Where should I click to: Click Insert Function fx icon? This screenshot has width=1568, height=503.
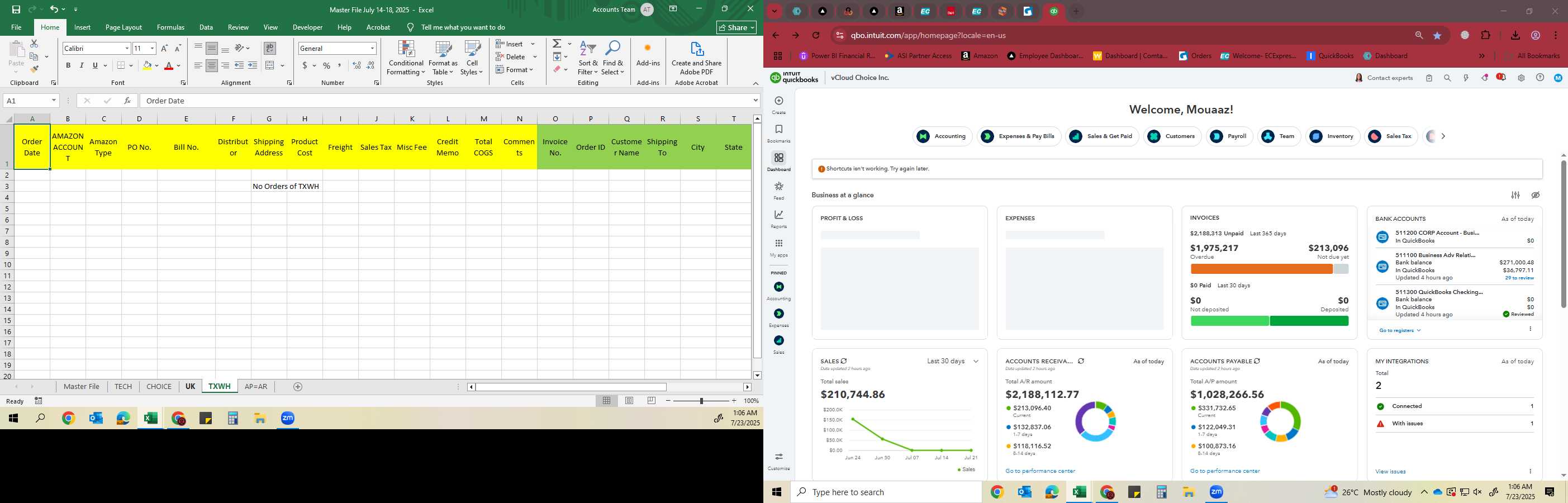pyautogui.click(x=127, y=101)
